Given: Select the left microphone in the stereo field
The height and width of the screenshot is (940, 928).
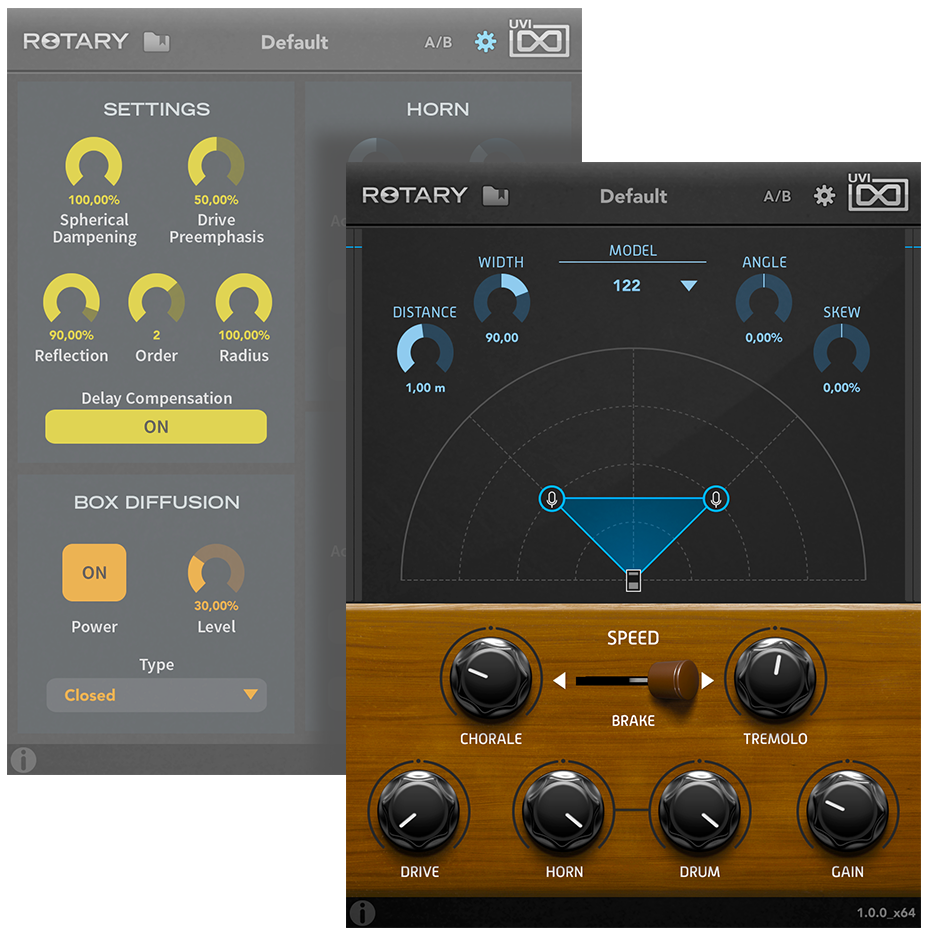Looking at the screenshot, I should (x=552, y=499).
